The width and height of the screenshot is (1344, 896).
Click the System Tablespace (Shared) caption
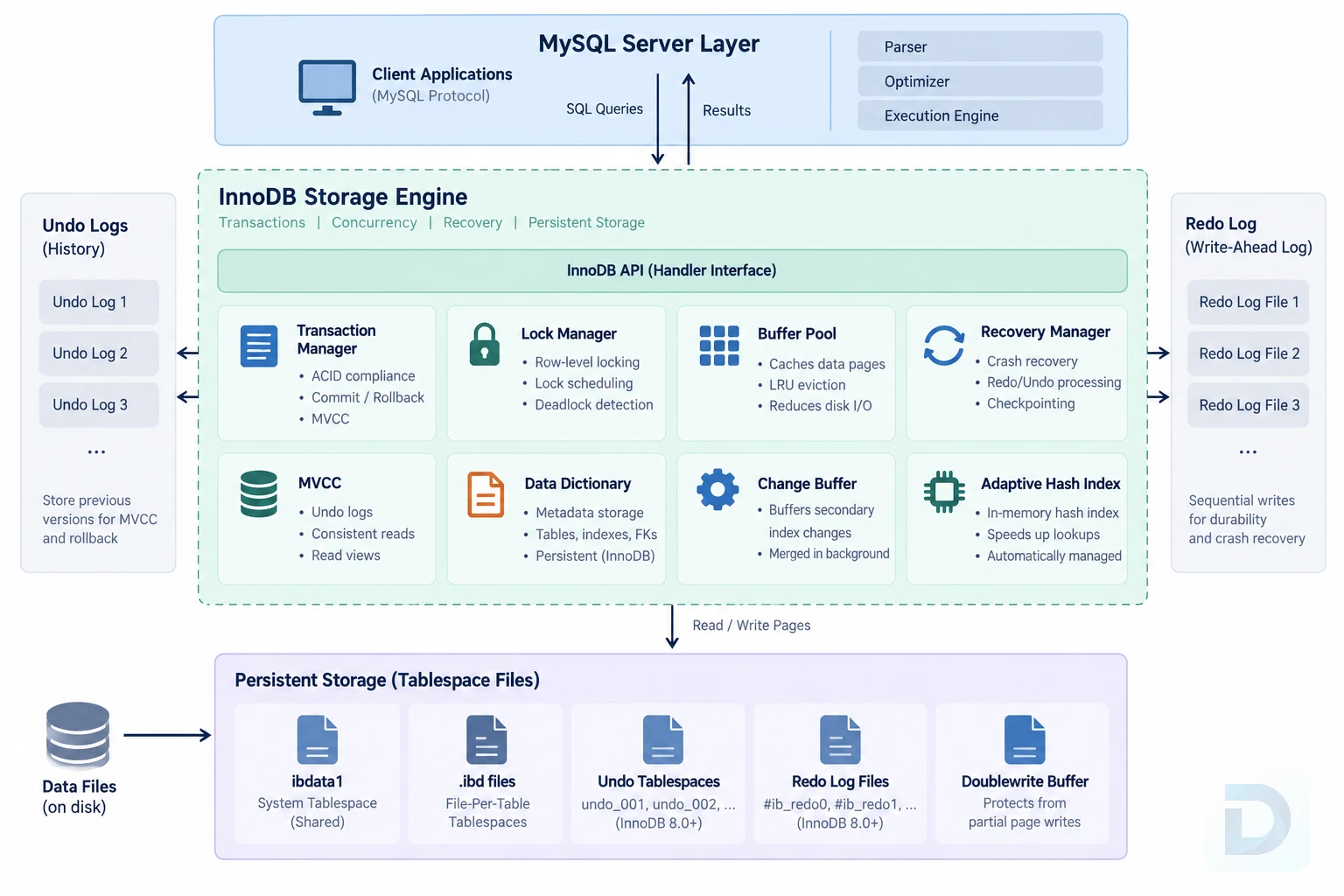coord(318,813)
